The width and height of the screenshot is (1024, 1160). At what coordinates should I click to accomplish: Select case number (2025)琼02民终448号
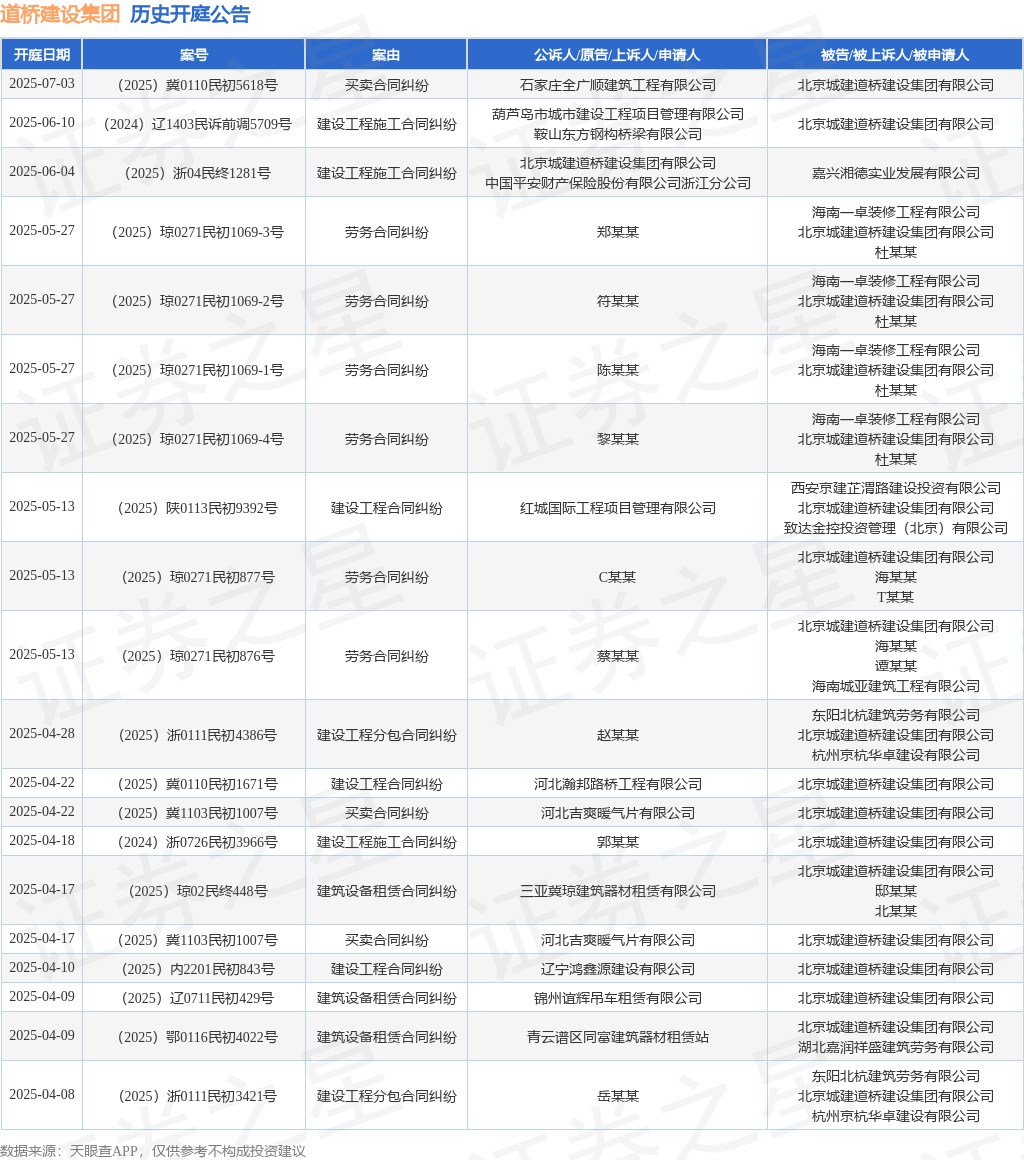click(x=194, y=891)
